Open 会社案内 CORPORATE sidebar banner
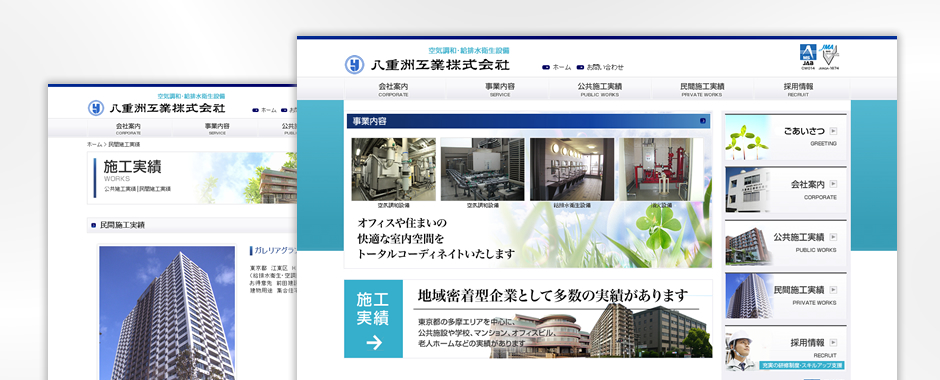The height and width of the screenshot is (380, 940). (785, 190)
